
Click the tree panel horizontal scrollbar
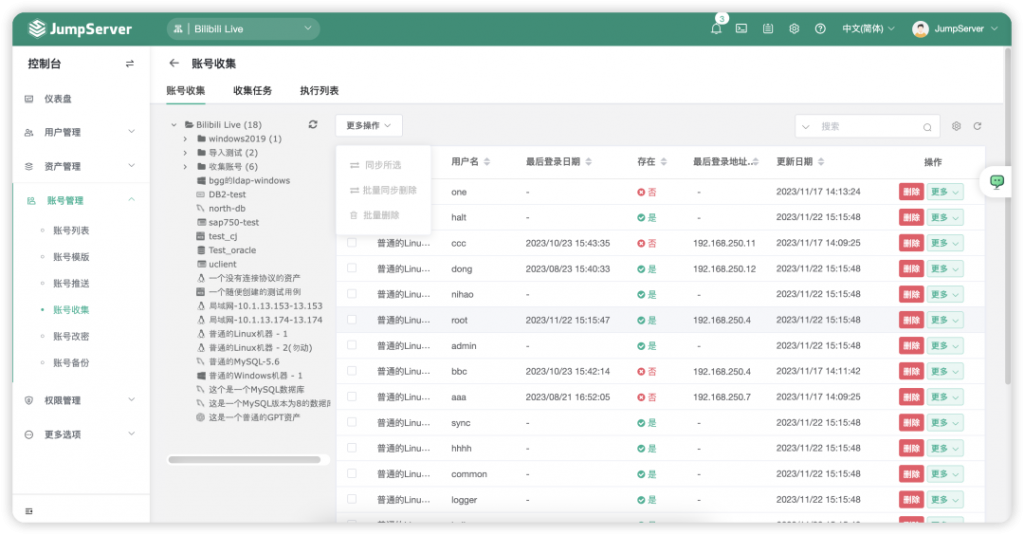244,460
